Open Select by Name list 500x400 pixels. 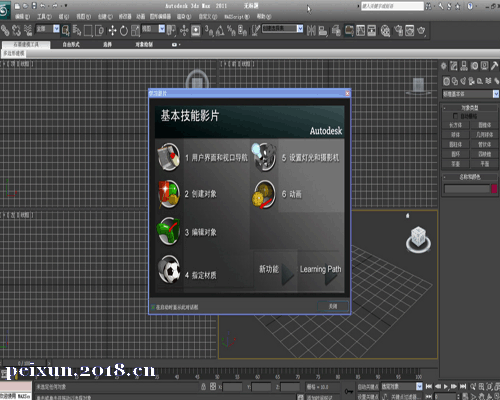pyautogui.click(x=77, y=31)
